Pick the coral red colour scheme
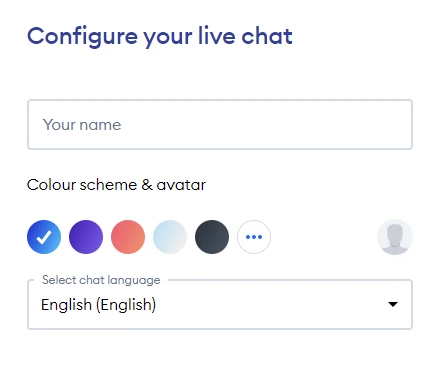 pos(128,237)
